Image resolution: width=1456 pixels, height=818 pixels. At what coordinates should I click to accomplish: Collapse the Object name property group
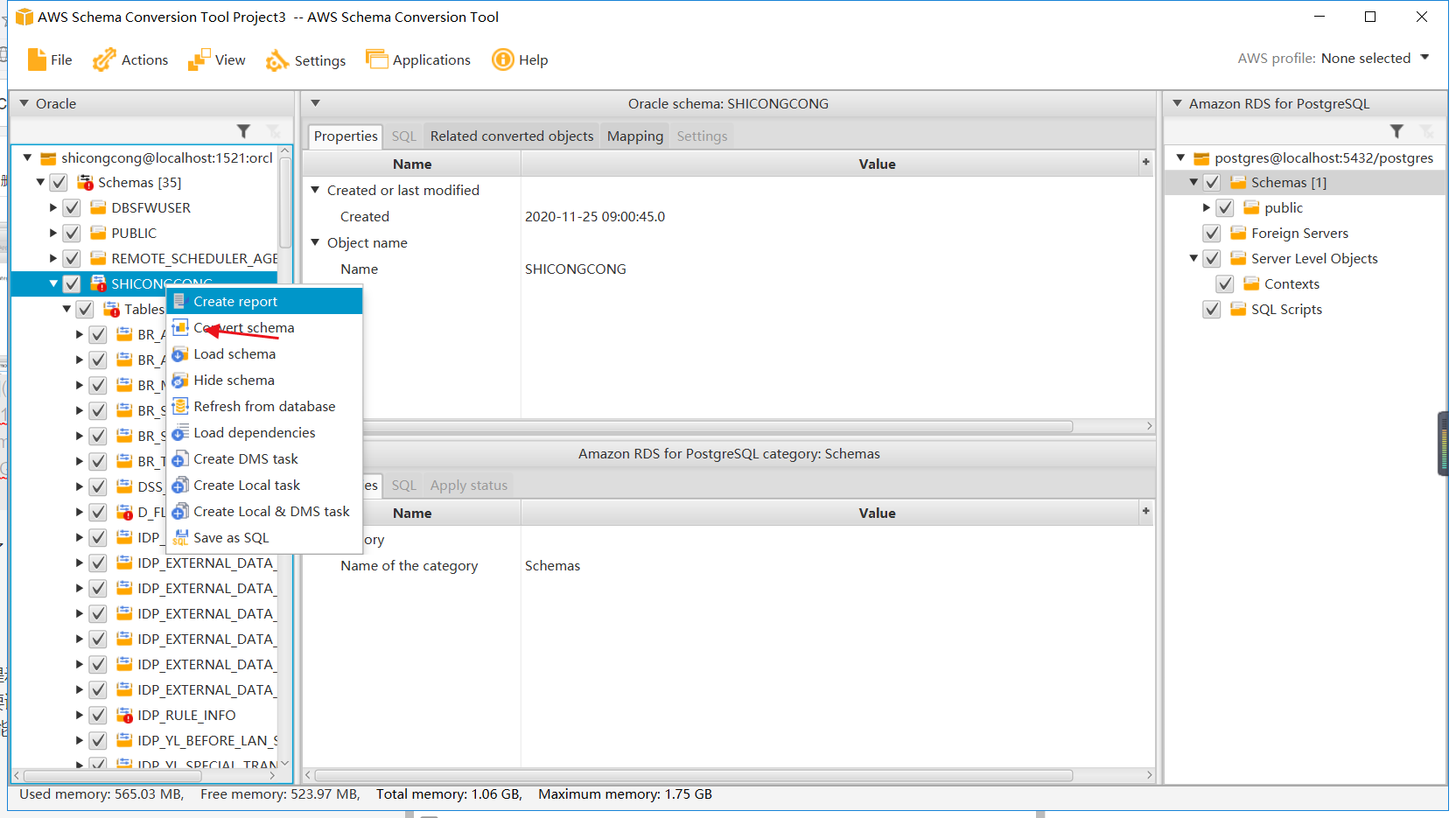(x=315, y=242)
